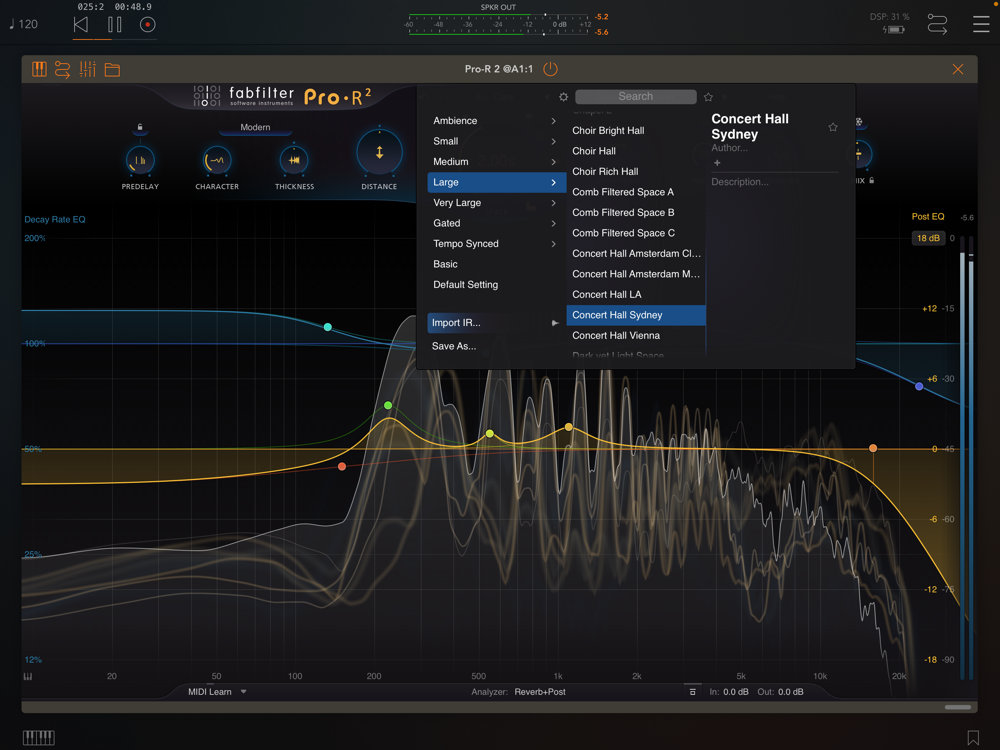Open the hamburger main menu

pos(981,24)
